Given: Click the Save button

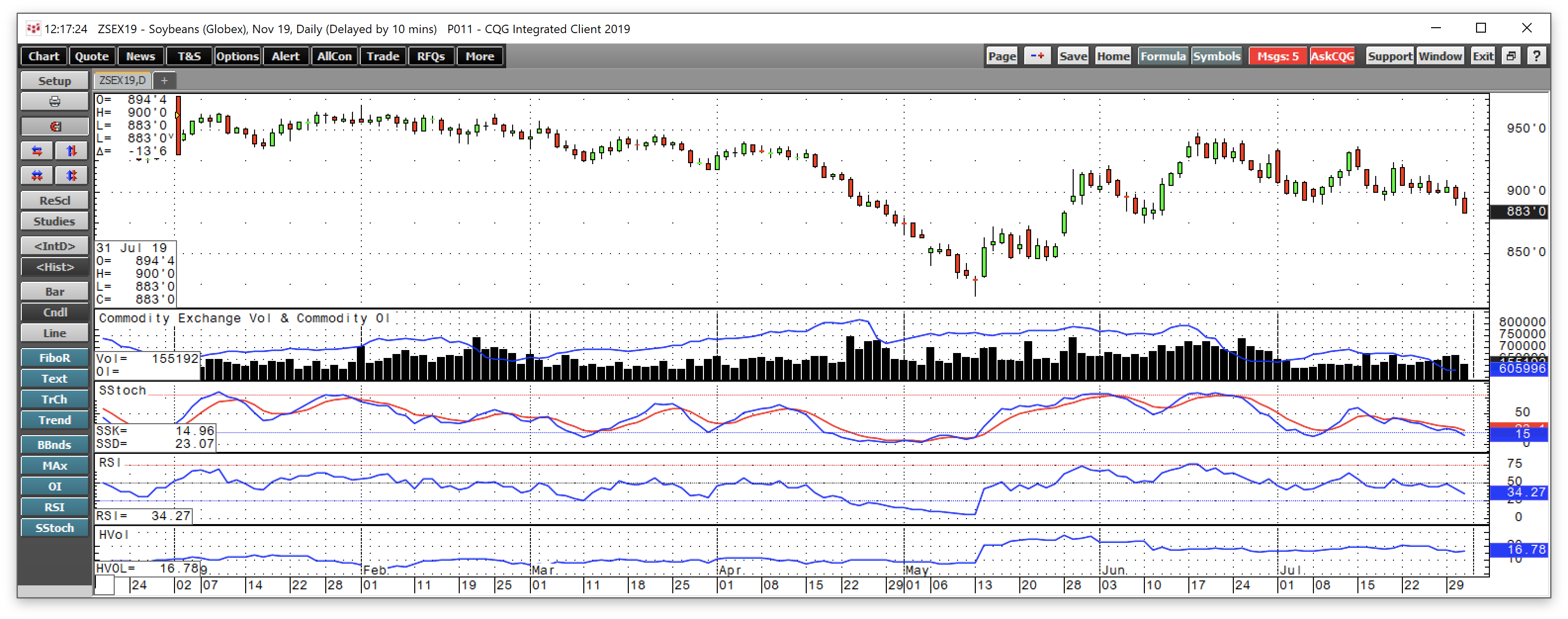Looking at the screenshot, I should pyautogui.click(x=1073, y=56).
